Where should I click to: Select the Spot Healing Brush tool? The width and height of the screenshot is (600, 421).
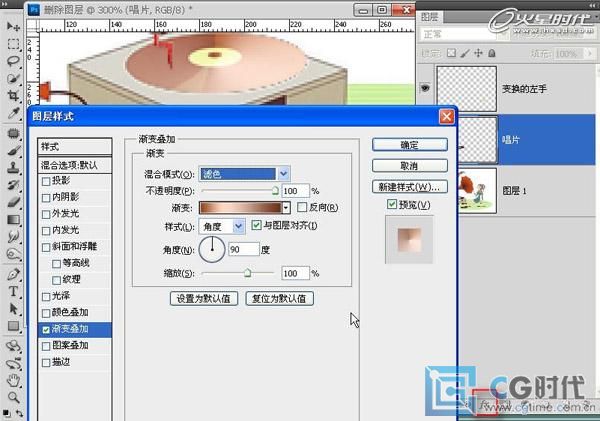coord(13,134)
